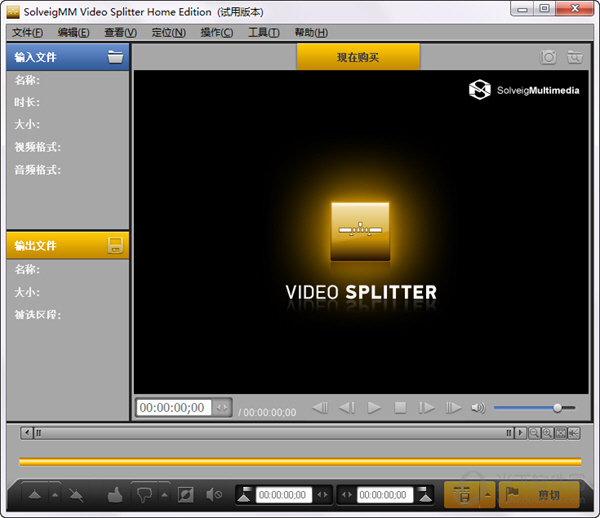Open the snapshot folder browse icon

pos(575,57)
